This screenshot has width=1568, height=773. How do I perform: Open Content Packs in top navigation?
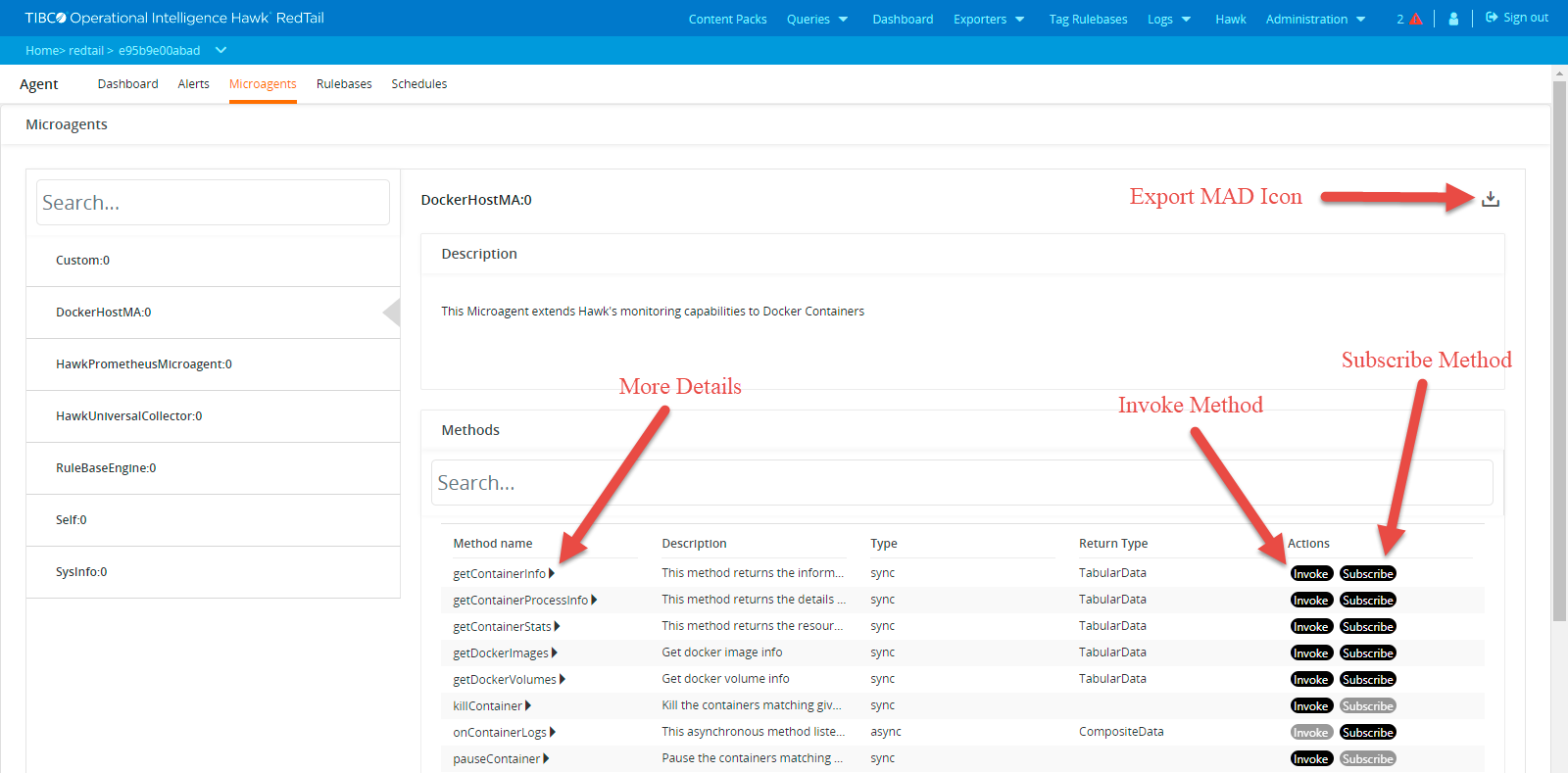click(727, 19)
